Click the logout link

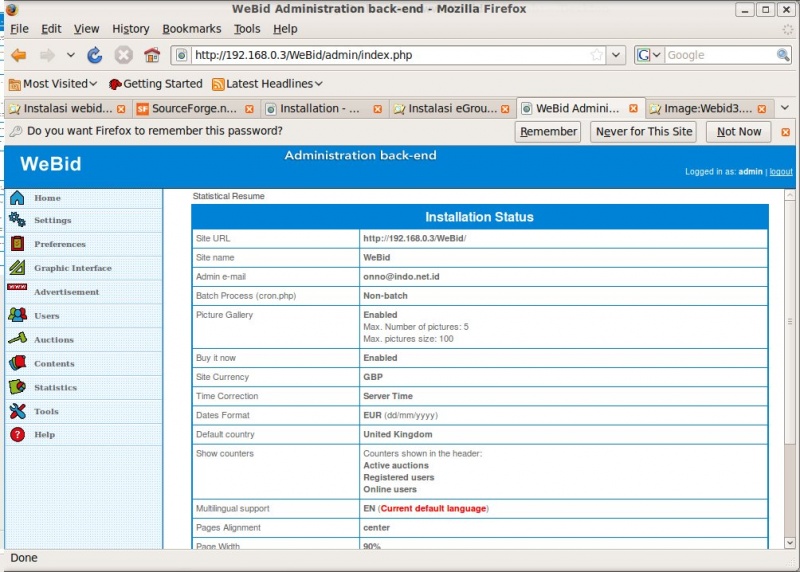[x=780, y=172]
